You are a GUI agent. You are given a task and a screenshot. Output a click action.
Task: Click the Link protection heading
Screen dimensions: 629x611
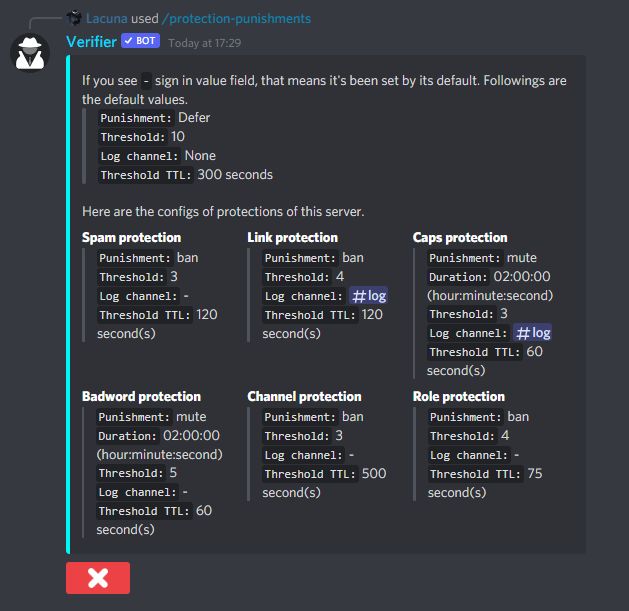[292, 237]
